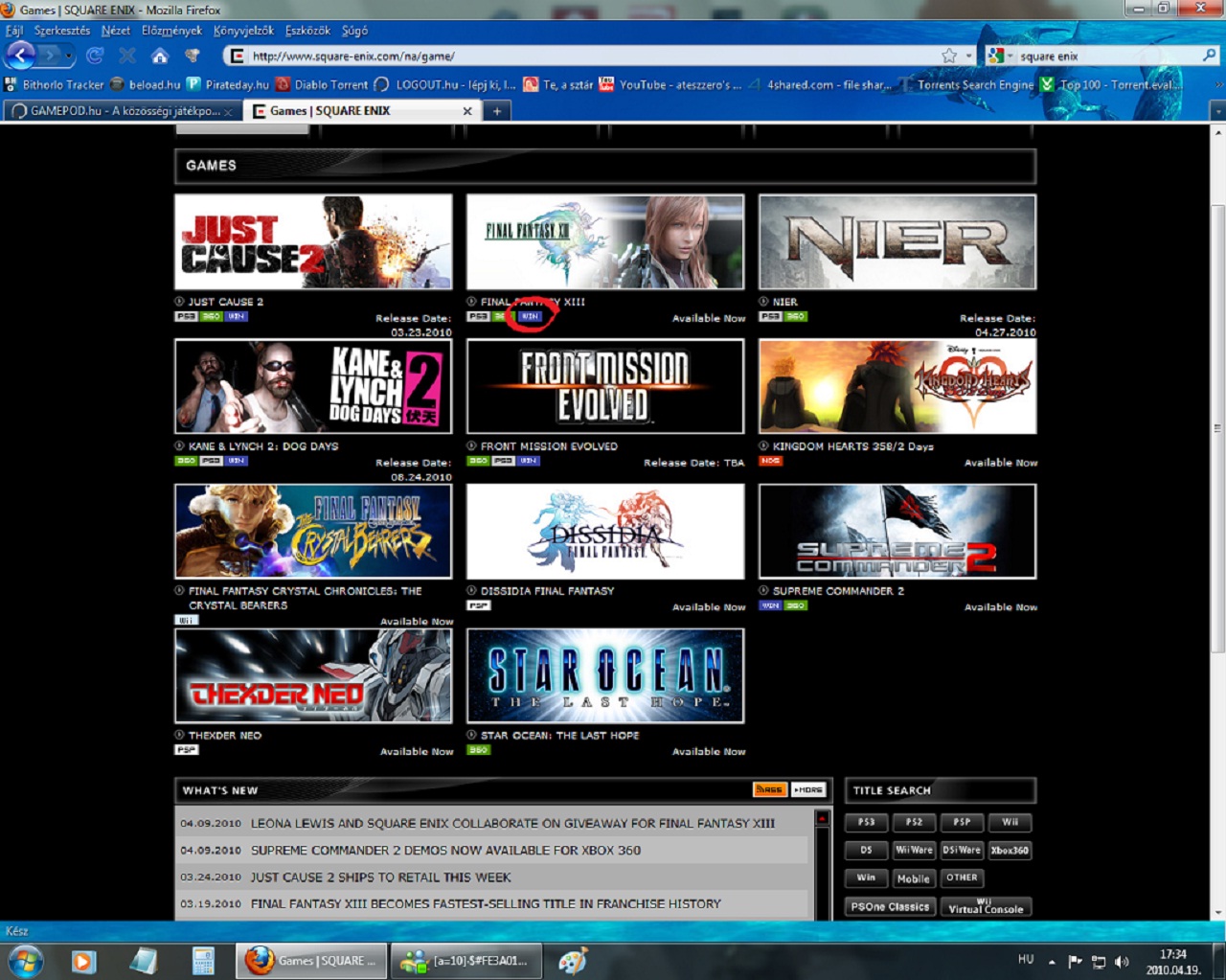Filter titles by PS3

pos(867,822)
